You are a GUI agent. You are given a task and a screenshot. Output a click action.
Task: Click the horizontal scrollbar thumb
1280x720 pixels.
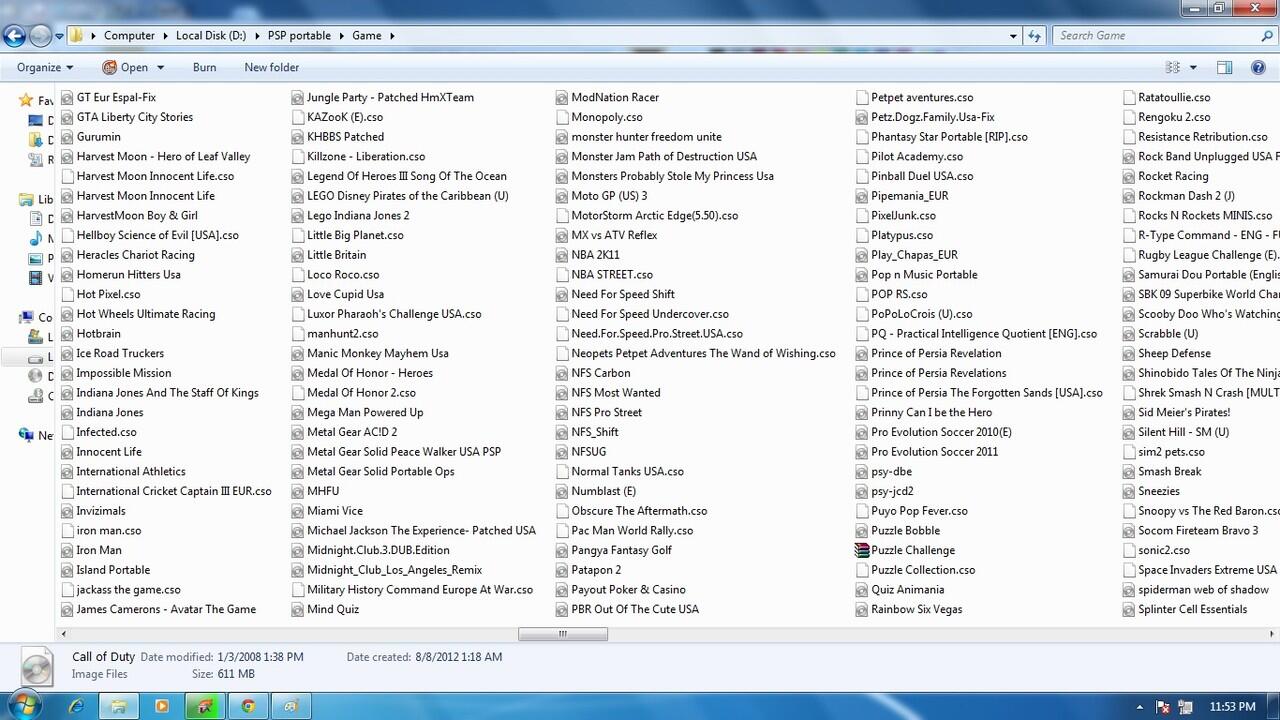562,634
